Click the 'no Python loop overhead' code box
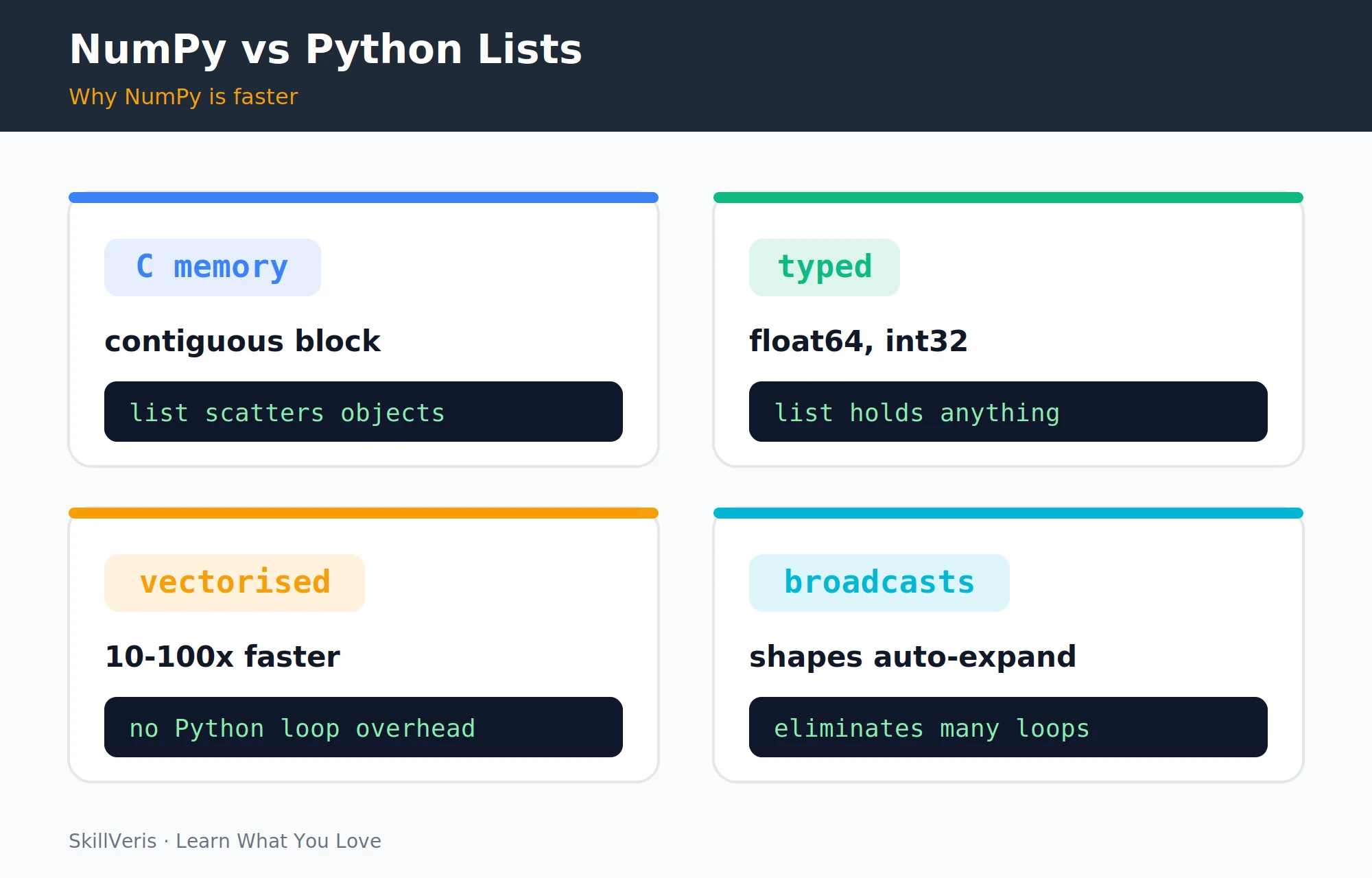1372x878 pixels. [364, 727]
